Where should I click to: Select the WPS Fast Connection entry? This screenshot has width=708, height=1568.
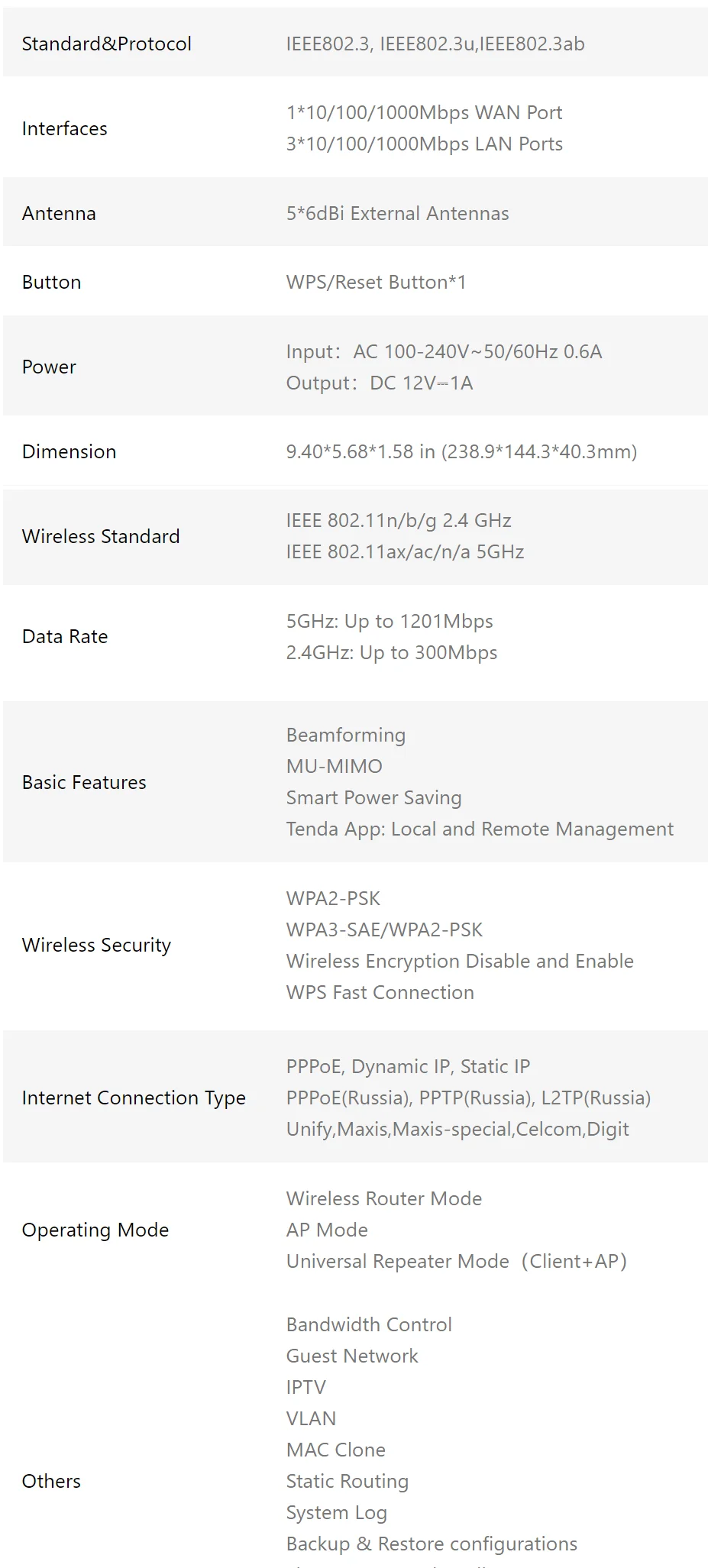click(380, 993)
